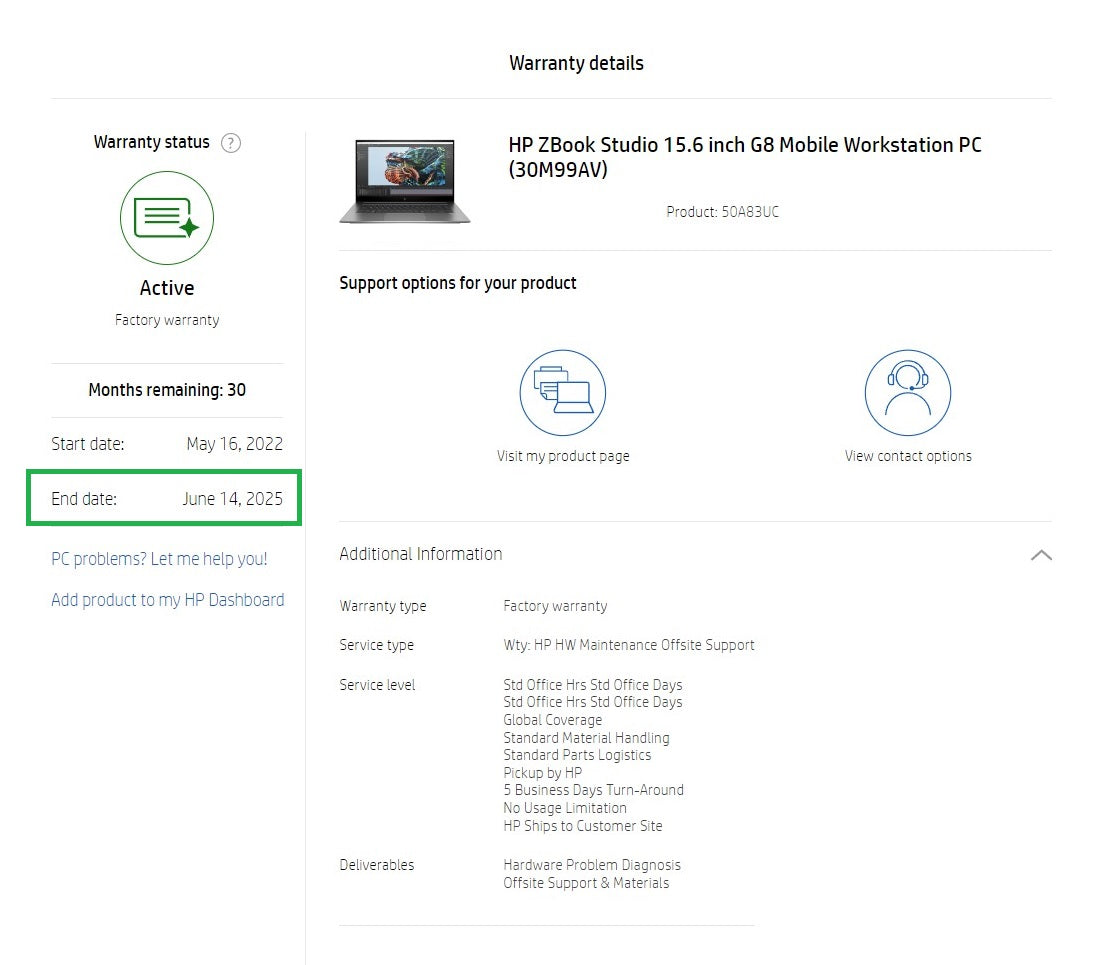The width and height of the screenshot is (1102, 965).
Task: Open PC problems? Let me help you! link
Action: pyautogui.click(x=158, y=559)
